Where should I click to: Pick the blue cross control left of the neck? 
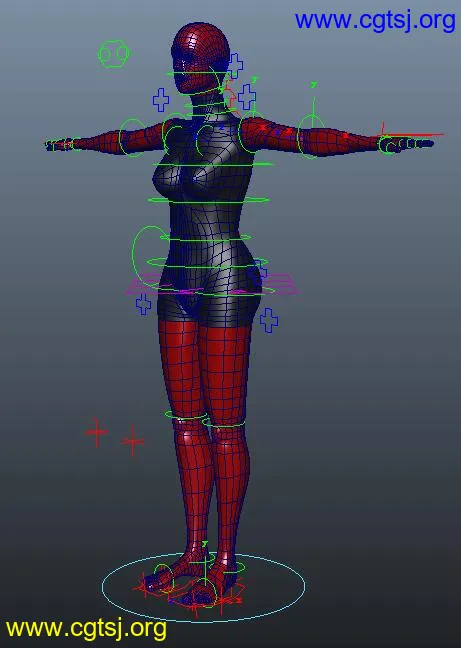161,100
